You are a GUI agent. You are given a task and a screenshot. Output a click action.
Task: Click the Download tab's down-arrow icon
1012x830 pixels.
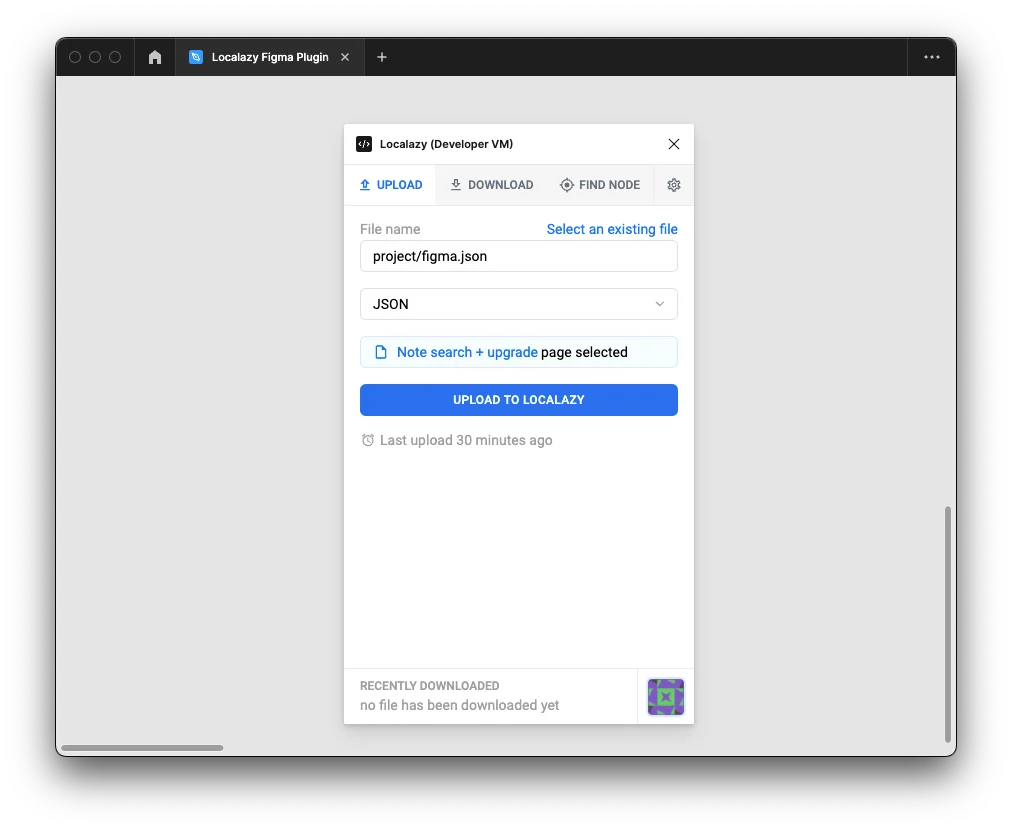point(455,185)
